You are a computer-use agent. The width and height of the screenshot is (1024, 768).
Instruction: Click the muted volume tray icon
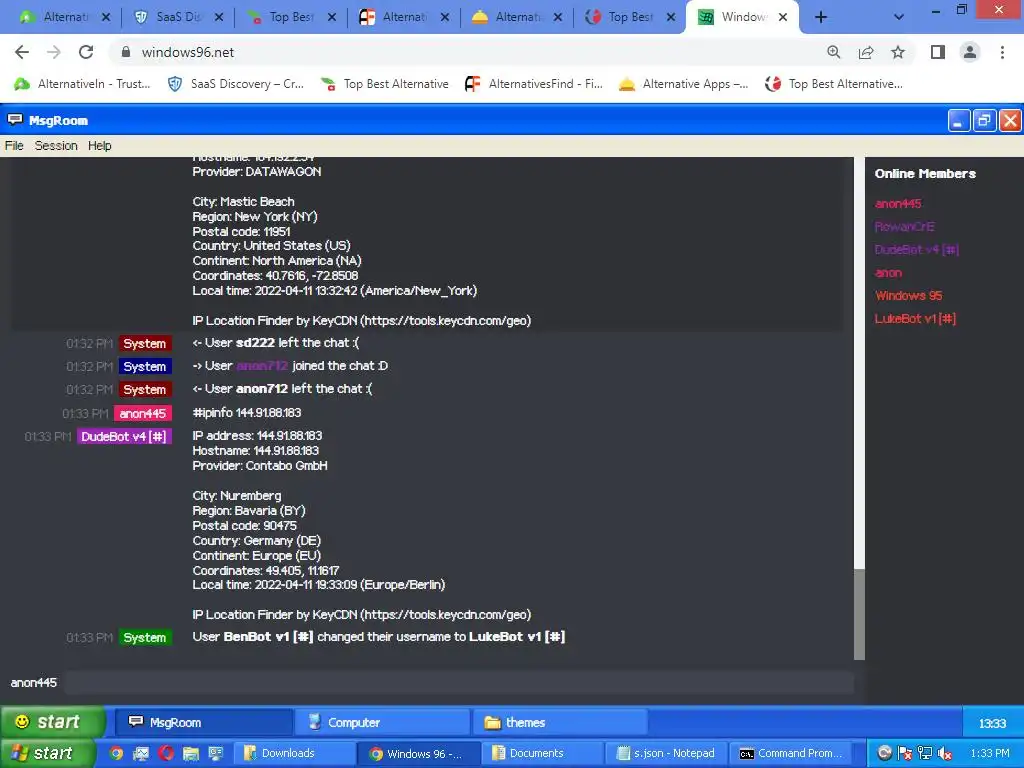click(944, 754)
